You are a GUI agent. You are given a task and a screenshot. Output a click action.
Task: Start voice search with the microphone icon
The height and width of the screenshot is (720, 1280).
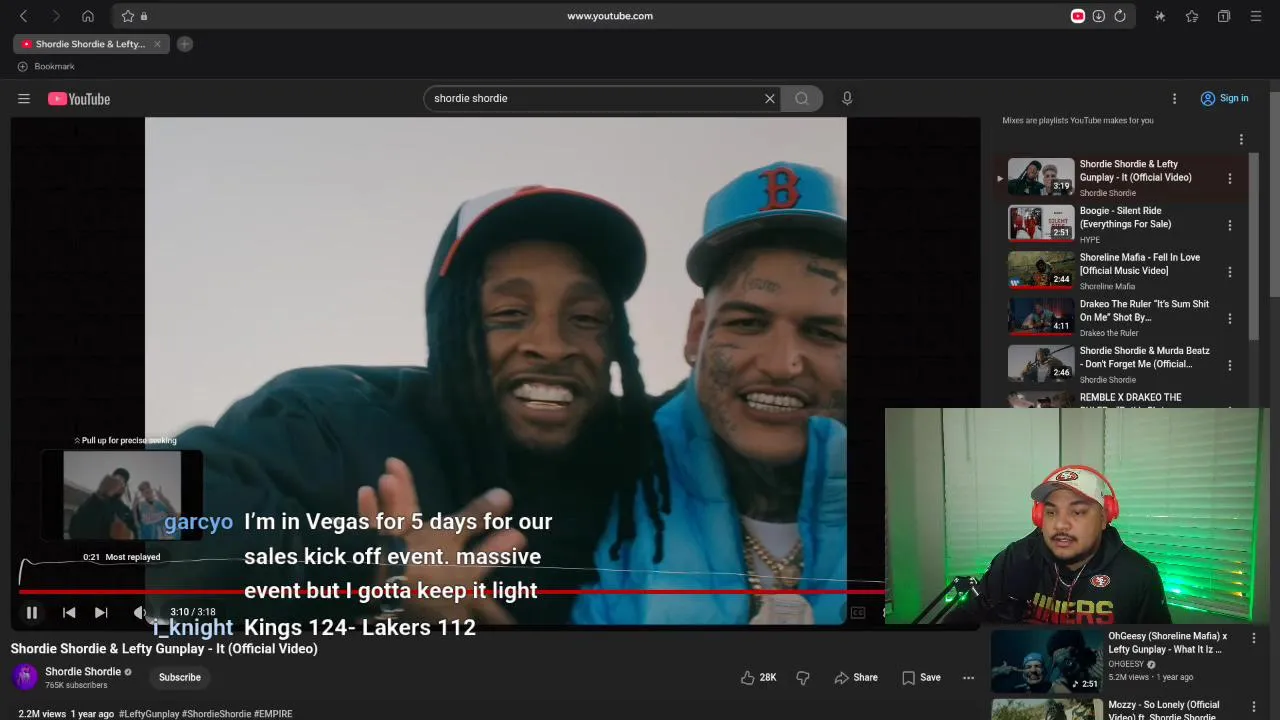(847, 98)
